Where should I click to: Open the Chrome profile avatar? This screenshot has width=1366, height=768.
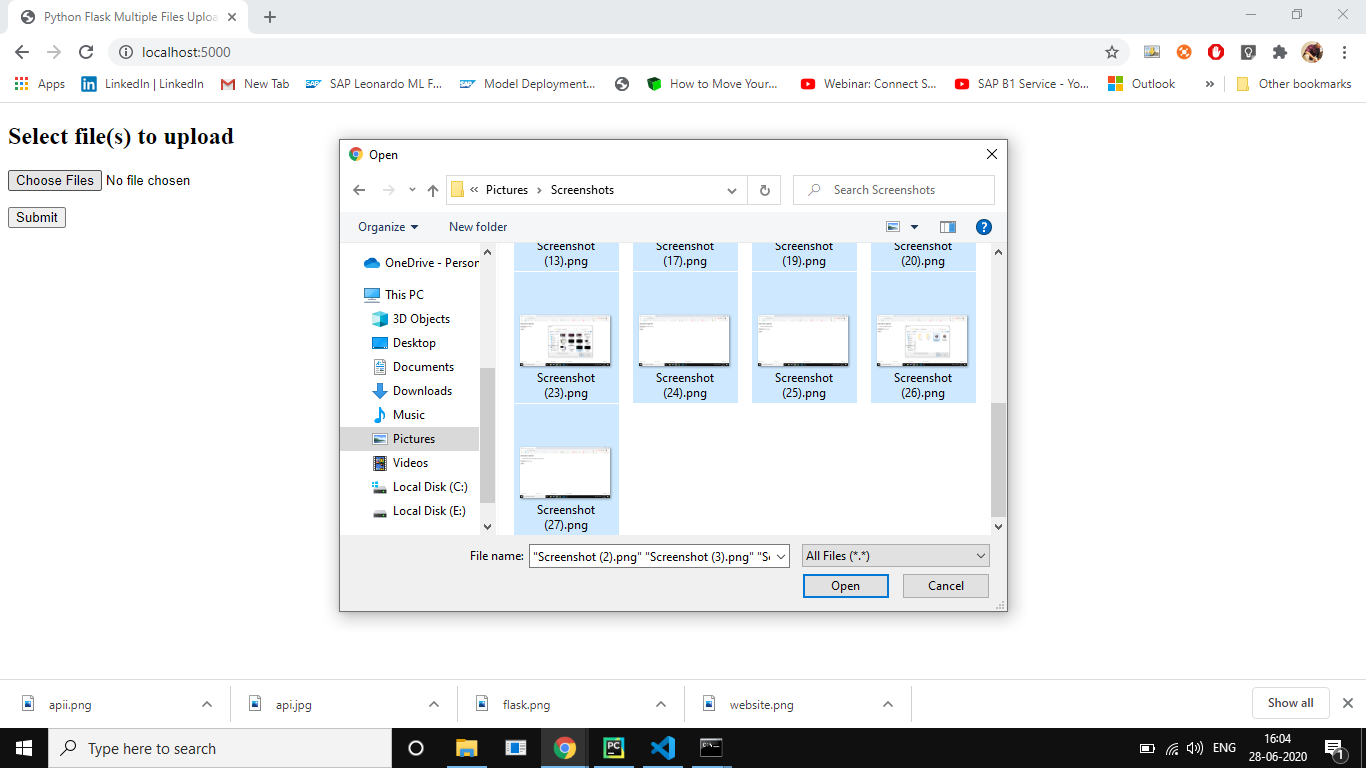click(x=1312, y=52)
